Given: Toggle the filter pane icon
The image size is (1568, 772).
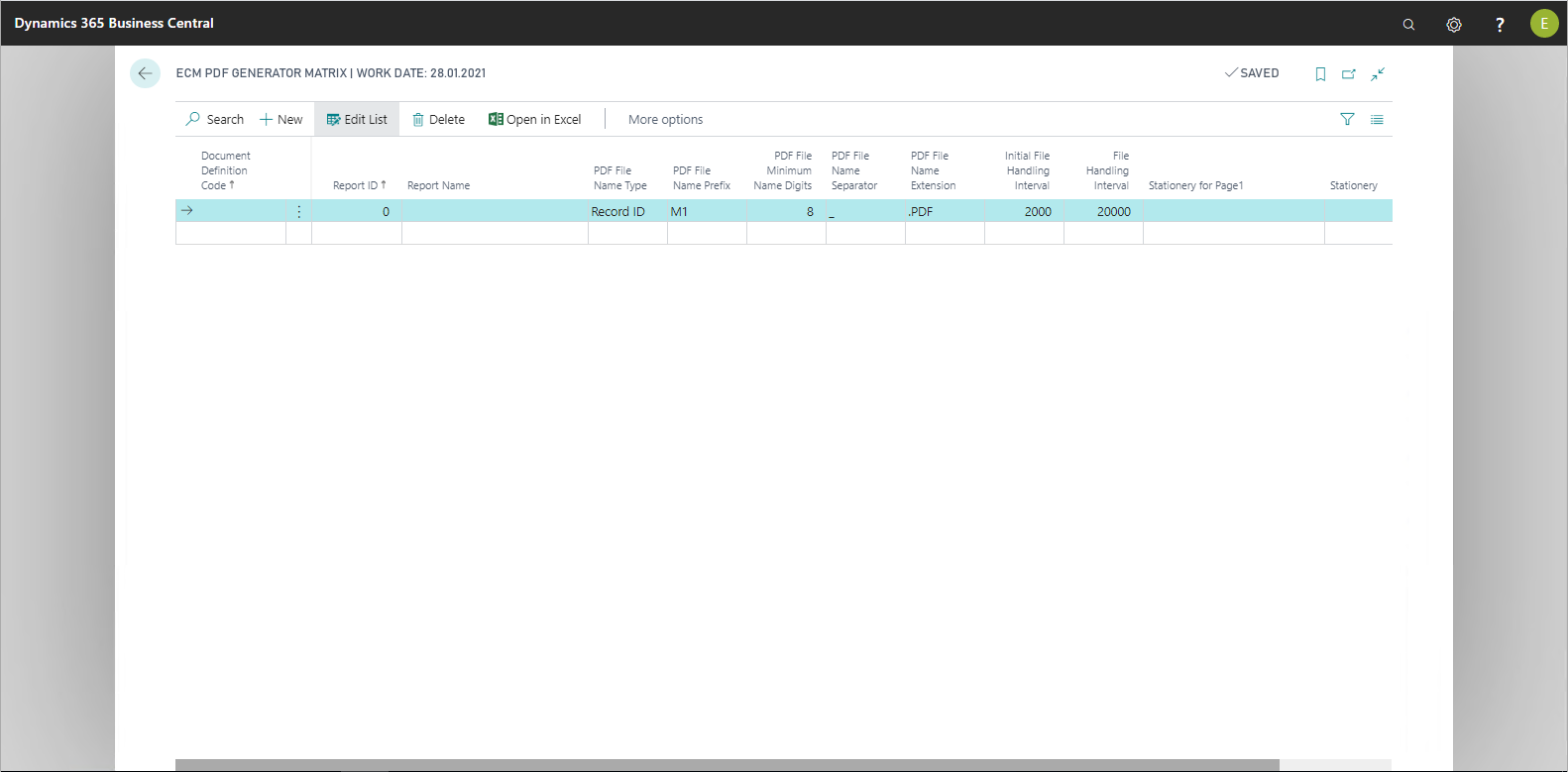Looking at the screenshot, I should point(1347,119).
